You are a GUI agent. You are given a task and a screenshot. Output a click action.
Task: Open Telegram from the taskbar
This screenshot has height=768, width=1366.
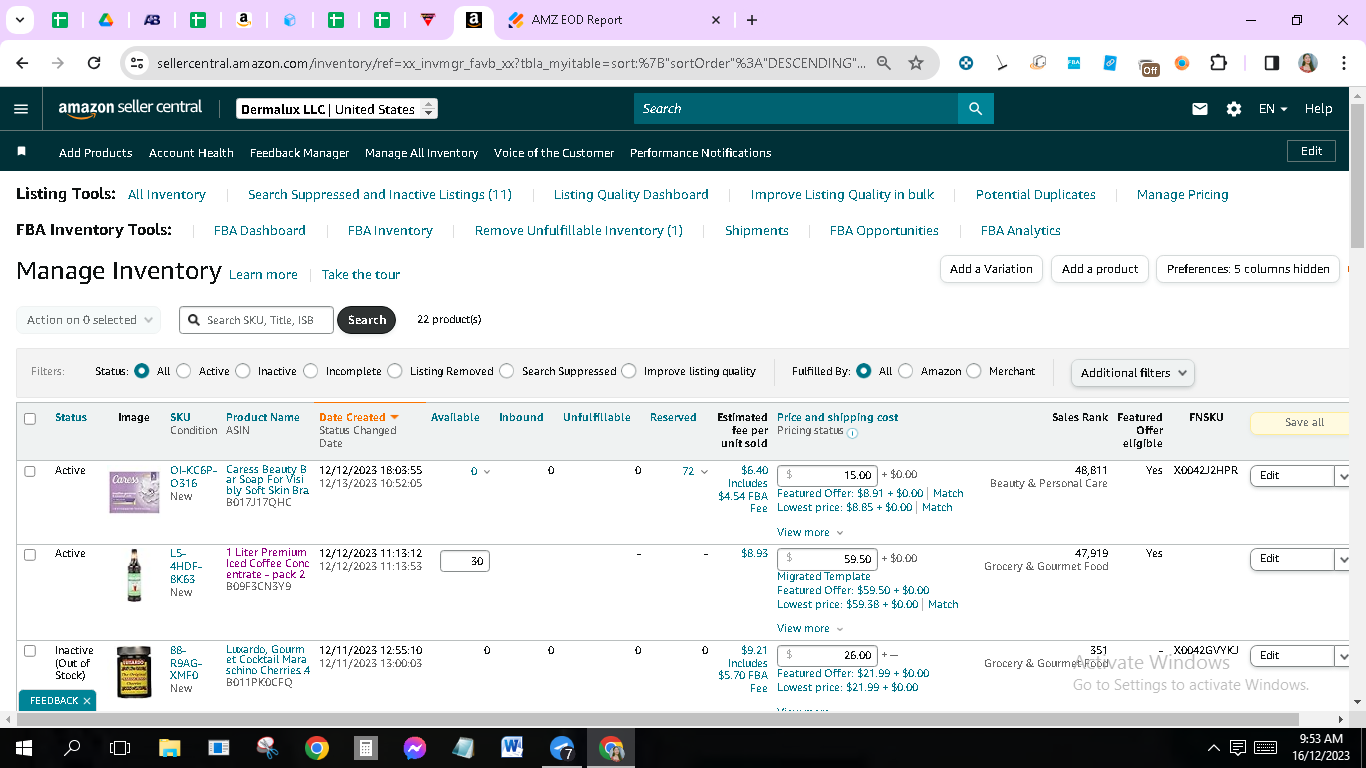tap(562, 748)
